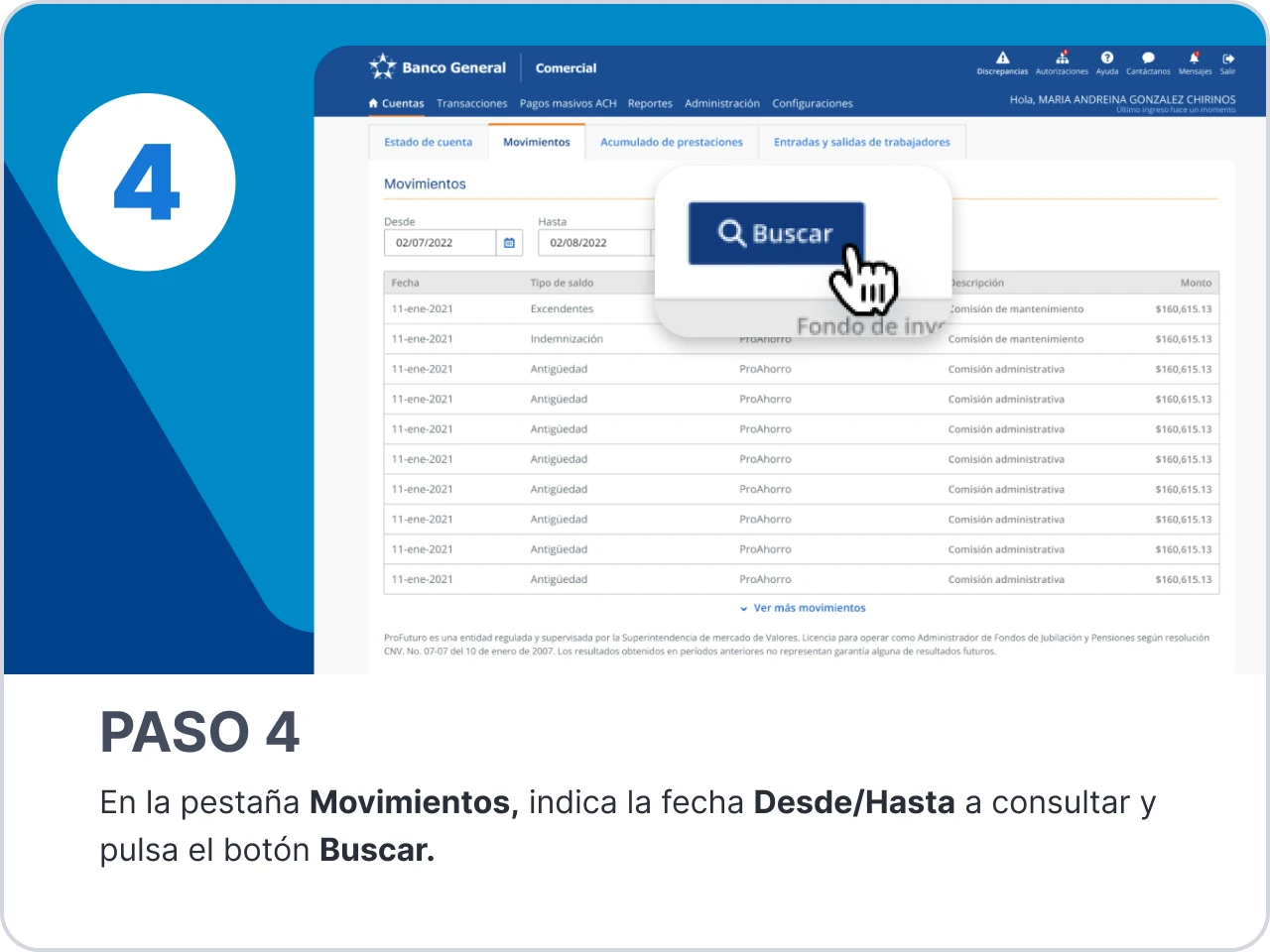Switch to Acumulado de prestaciones tab
The image size is (1270, 952).
671,142
